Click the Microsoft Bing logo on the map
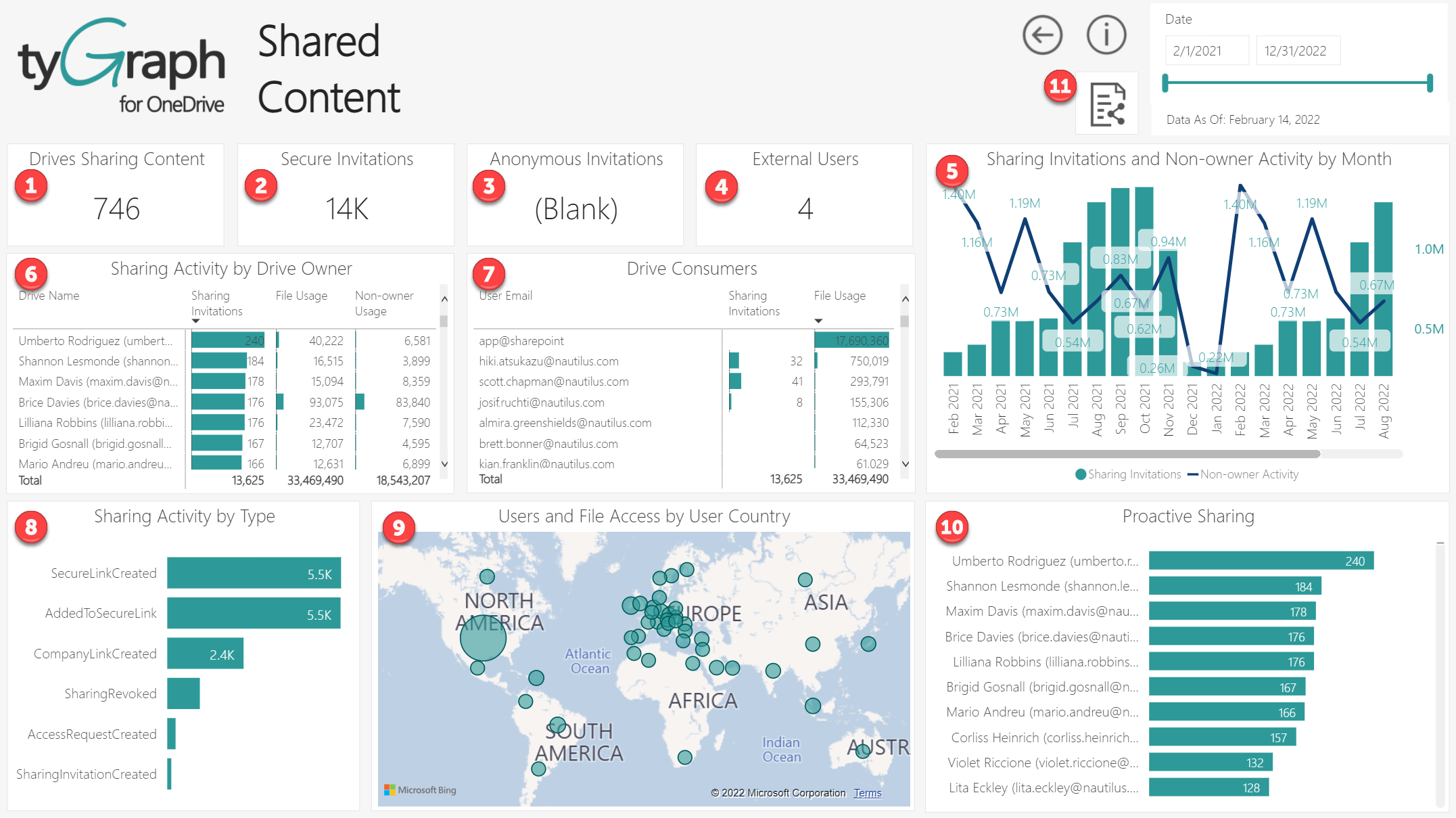Screen dimensions: 1456x818 tap(420, 790)
